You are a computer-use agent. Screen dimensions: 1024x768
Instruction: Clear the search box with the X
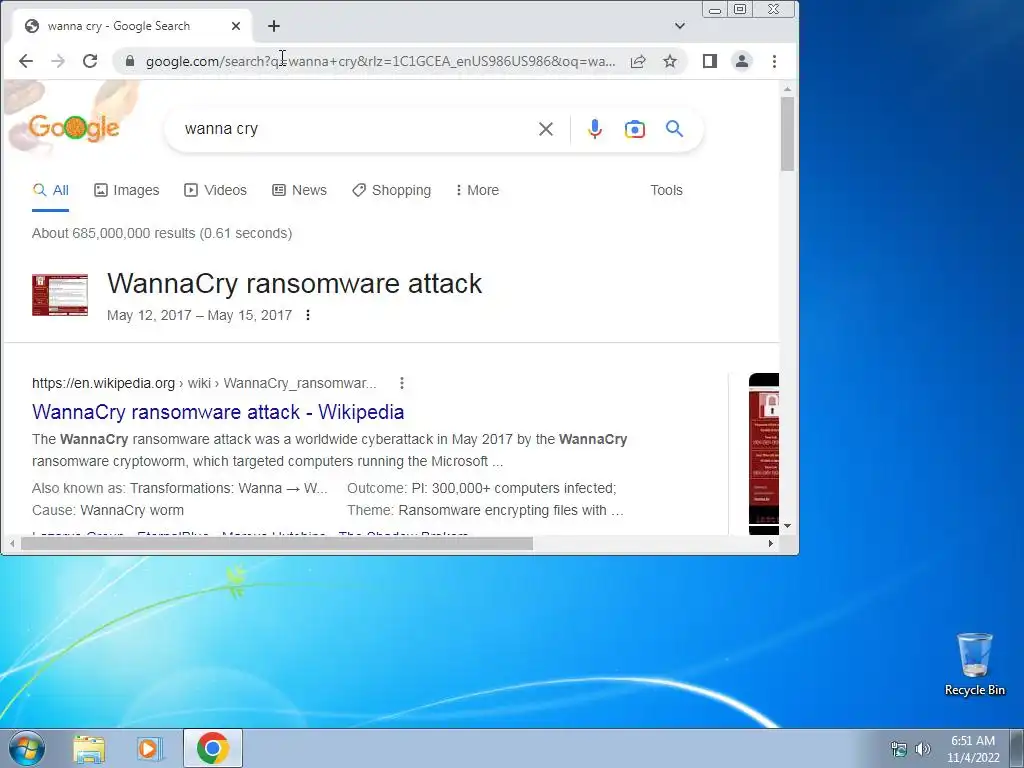coord(546,129)
